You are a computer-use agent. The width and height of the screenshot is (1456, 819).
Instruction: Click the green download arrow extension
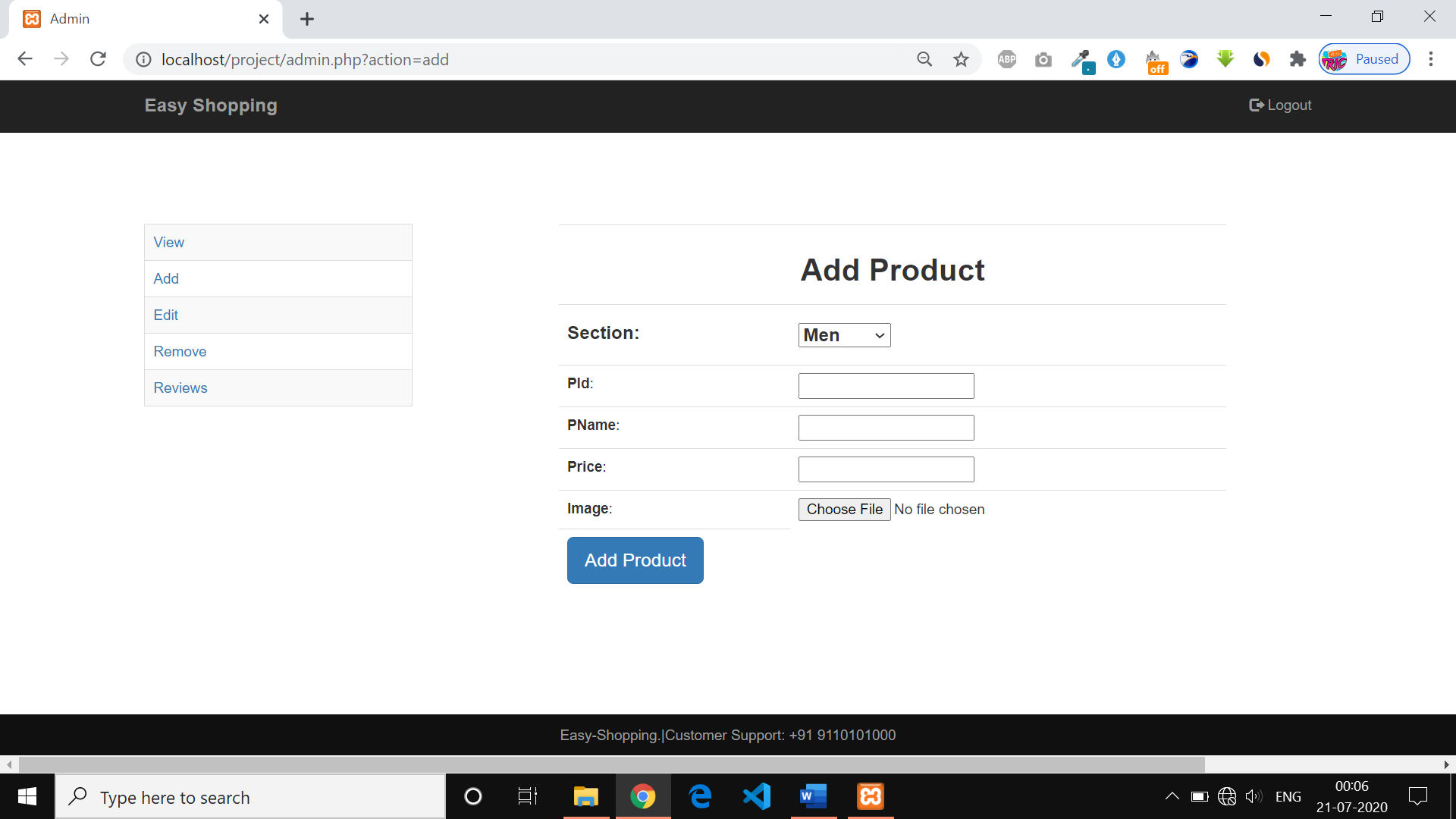(1225, 59)
